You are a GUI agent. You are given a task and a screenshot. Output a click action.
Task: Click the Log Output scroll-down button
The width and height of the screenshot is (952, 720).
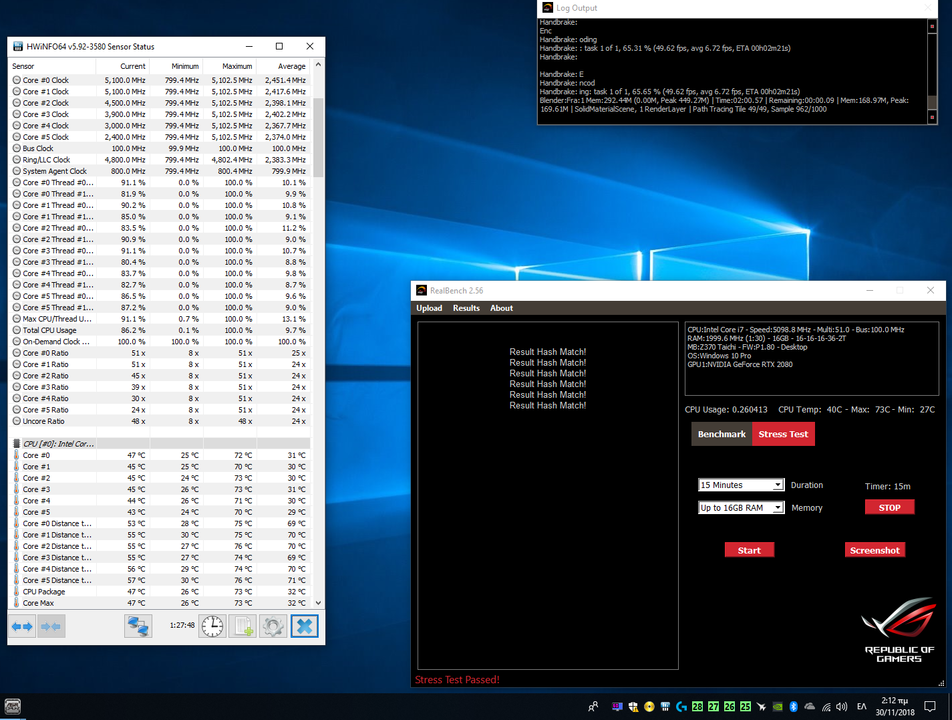coord(933,118)
